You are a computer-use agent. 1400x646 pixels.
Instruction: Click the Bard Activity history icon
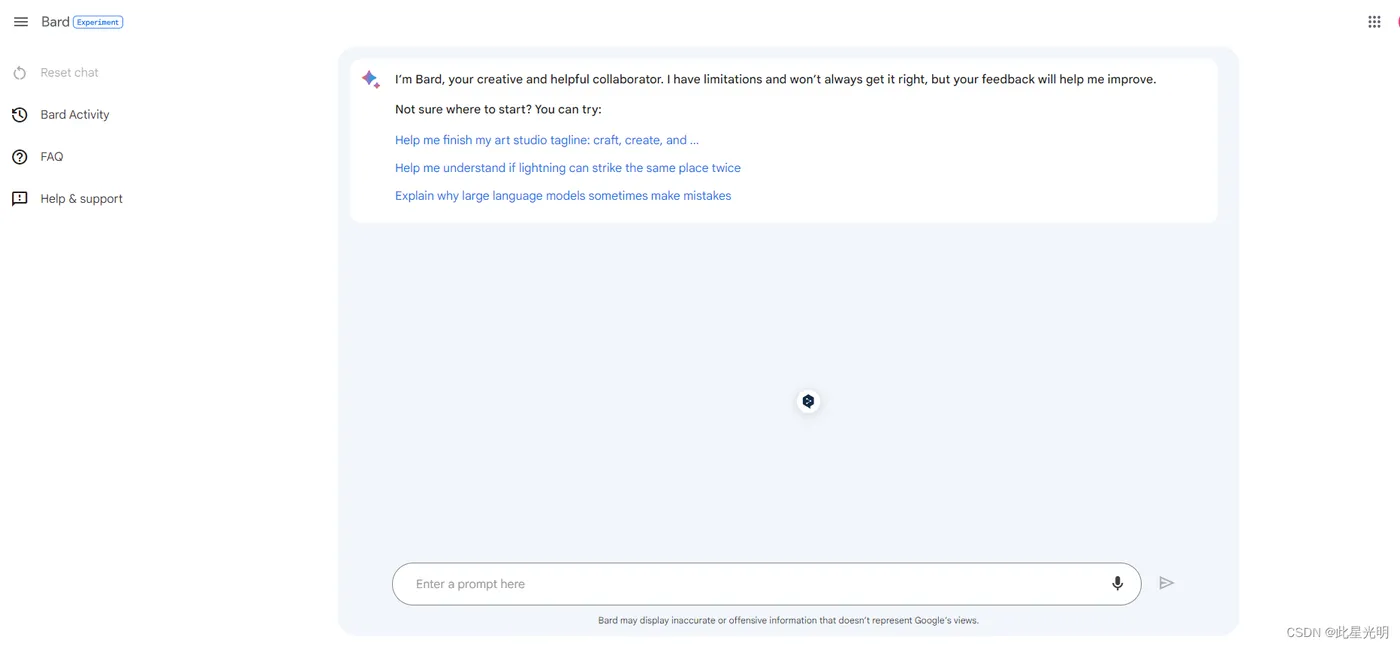click(x=19, y=115)
